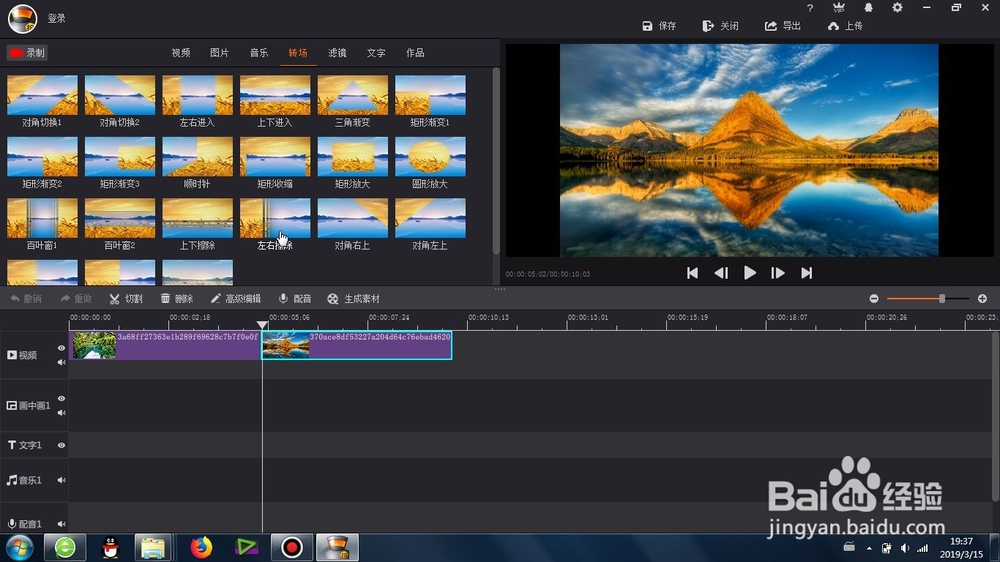Click the 切割 scissors tool
The image size is (1000, 562).
126,299
